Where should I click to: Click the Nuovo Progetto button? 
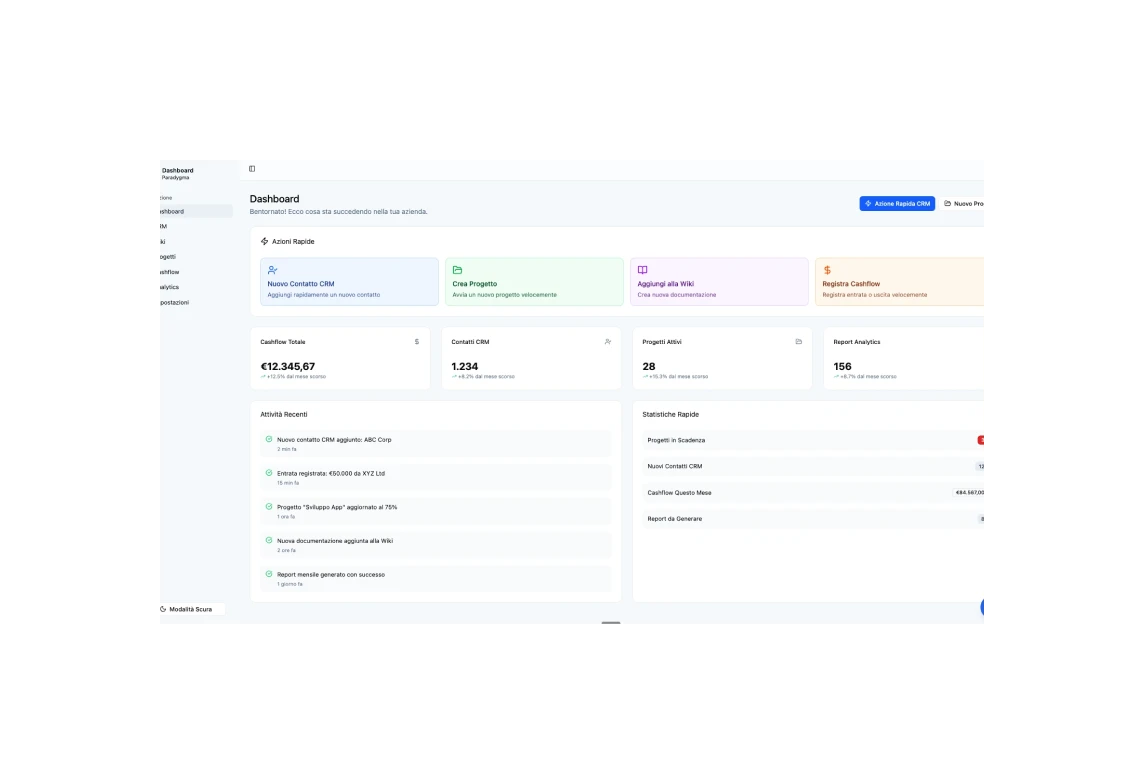pos(964,203)
